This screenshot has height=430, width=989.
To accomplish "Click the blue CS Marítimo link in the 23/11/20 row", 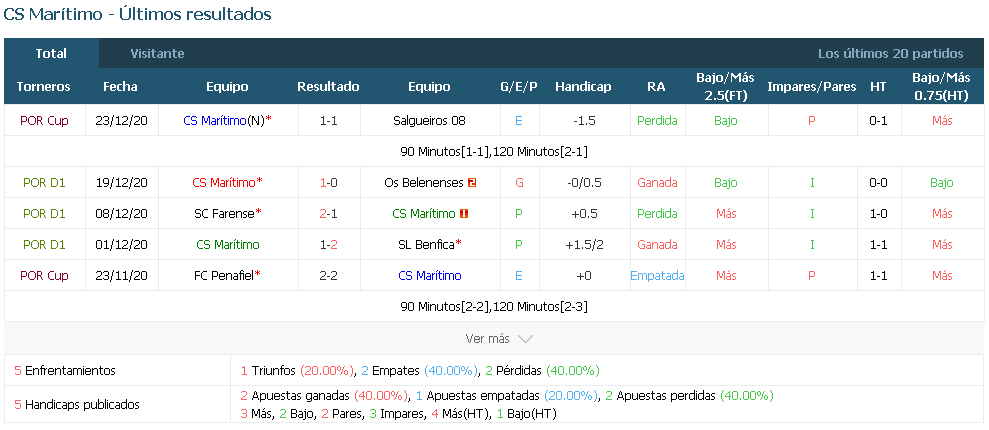I will pyautogui.click(x=430, y=276).
